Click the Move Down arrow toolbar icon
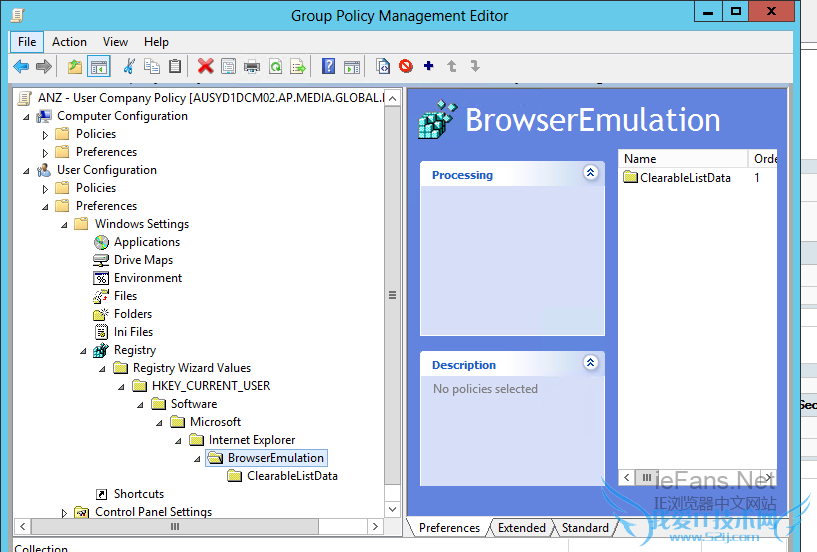Screen dimensions: 817x552 (x=475, y=66)
